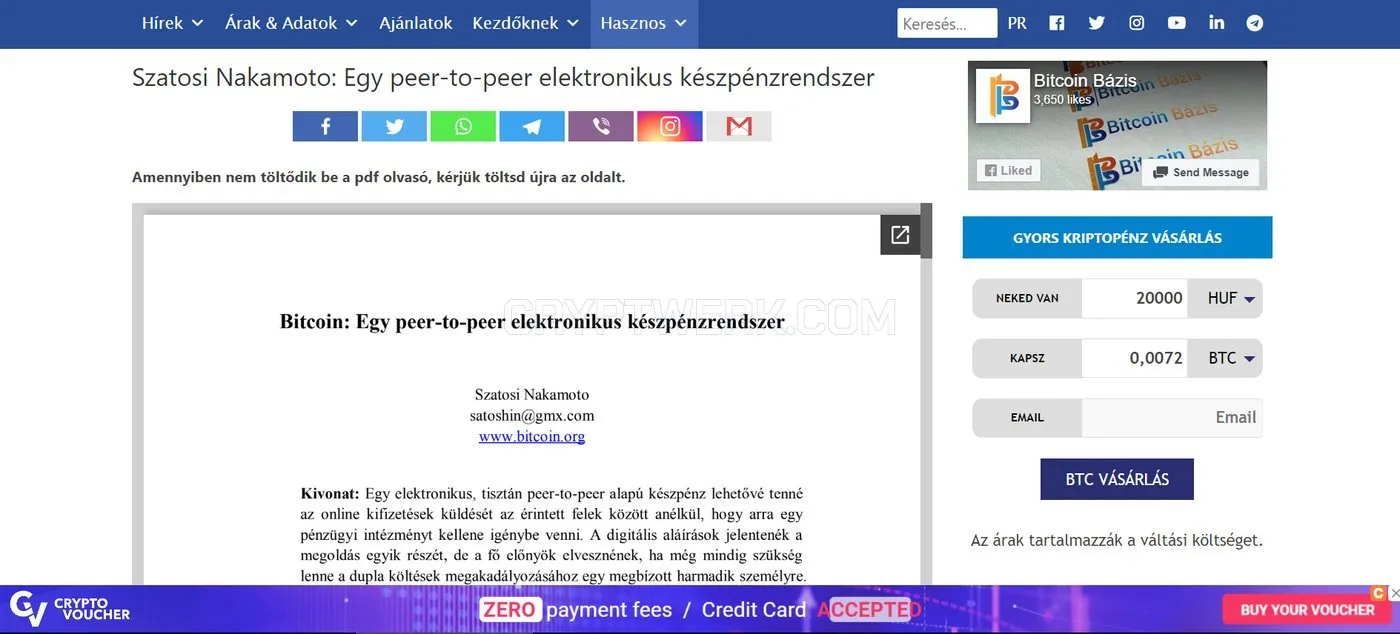Click the article headline Szatosi Nakamoto

(x=503, y=77)
